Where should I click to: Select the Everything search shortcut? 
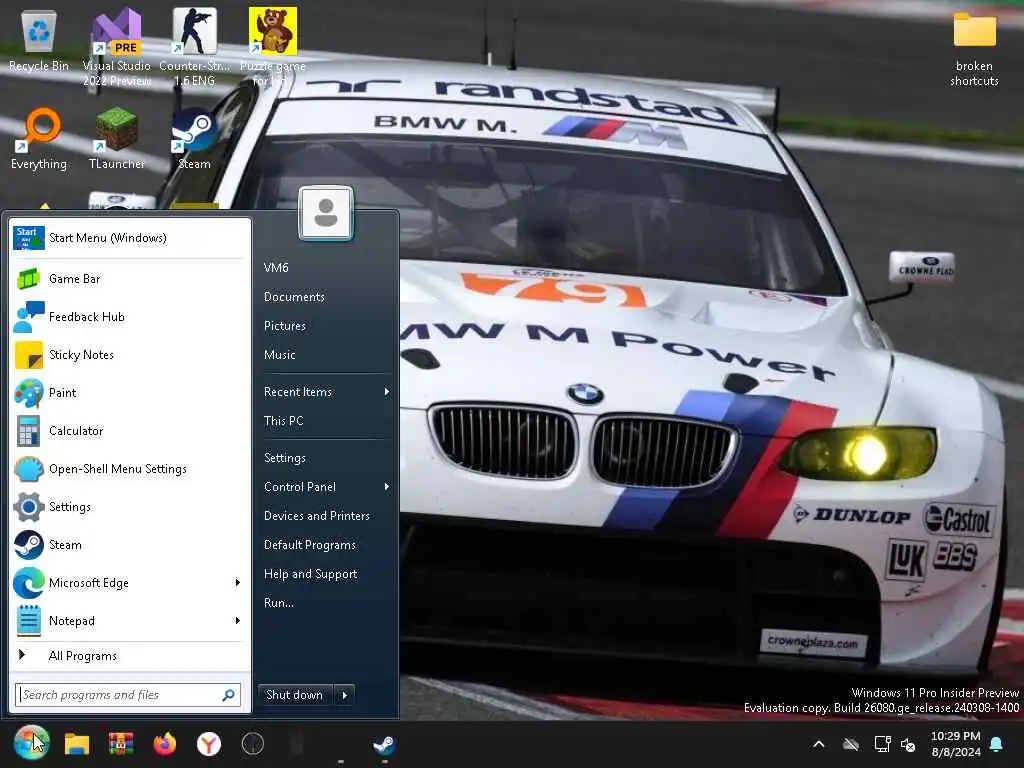tap(39, 138)
